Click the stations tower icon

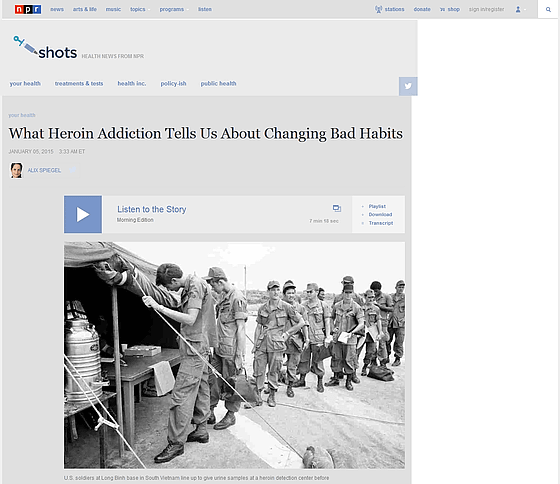(379, 9)
